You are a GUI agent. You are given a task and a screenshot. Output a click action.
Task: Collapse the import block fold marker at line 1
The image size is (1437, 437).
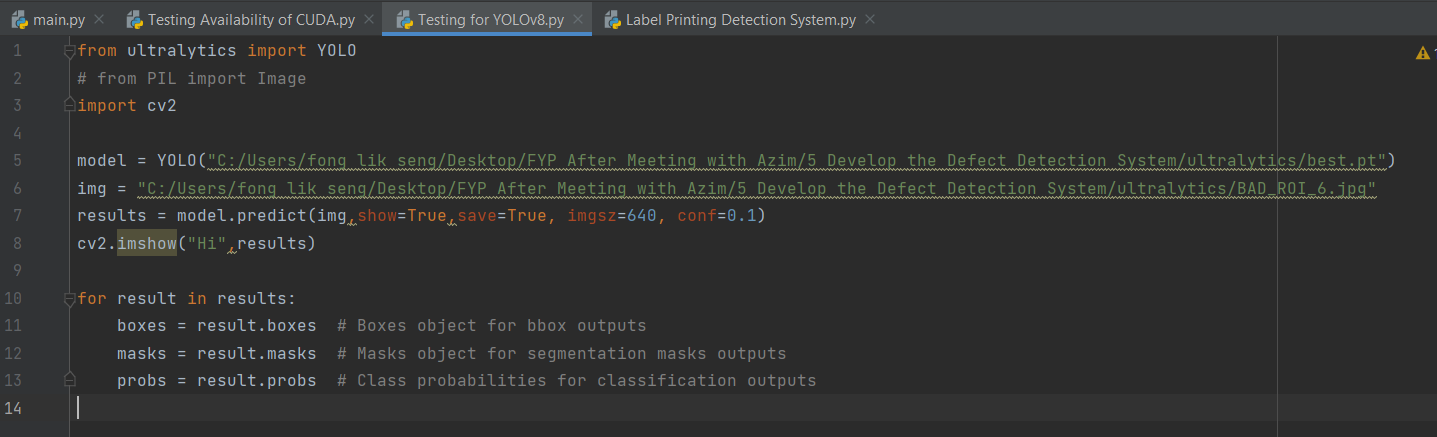(x=69, y=50)
